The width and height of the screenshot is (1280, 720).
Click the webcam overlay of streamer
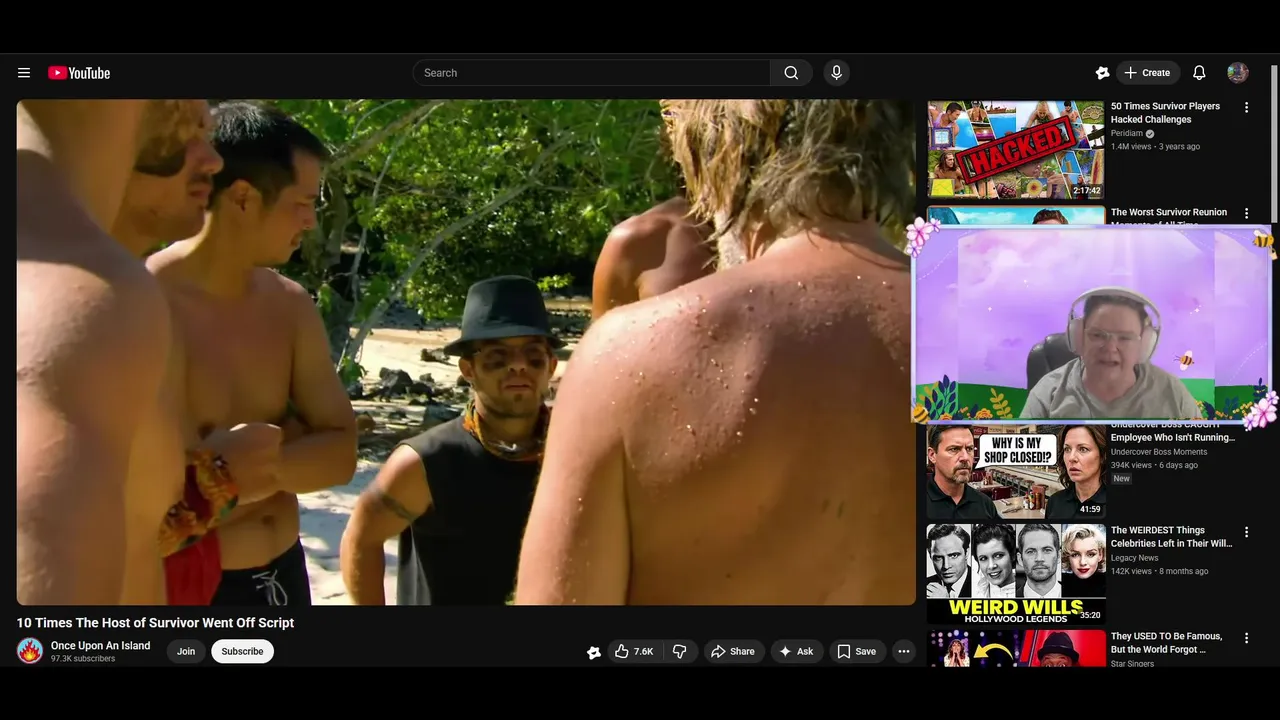(1092, 325)
